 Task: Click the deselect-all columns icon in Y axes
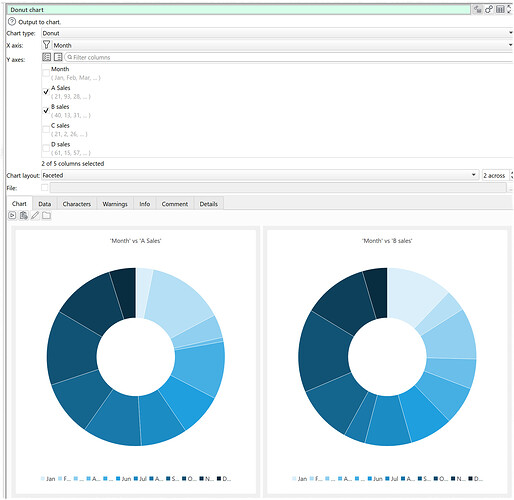click(x=58, y=57)
